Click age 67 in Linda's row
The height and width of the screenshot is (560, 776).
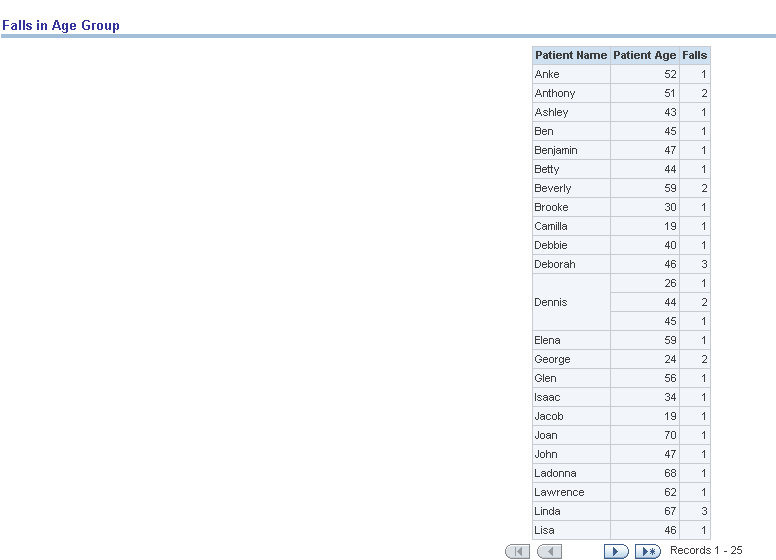pos(645,511)
